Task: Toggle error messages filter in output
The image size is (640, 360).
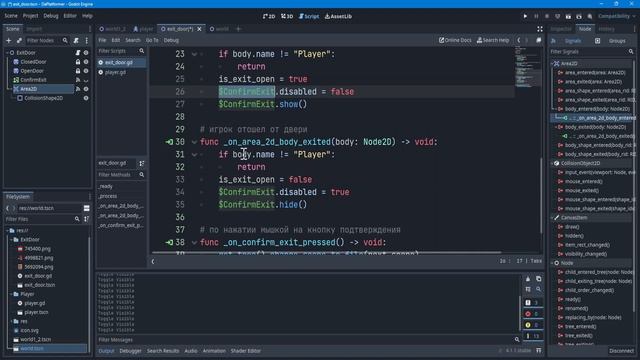Action: (532, 314)
